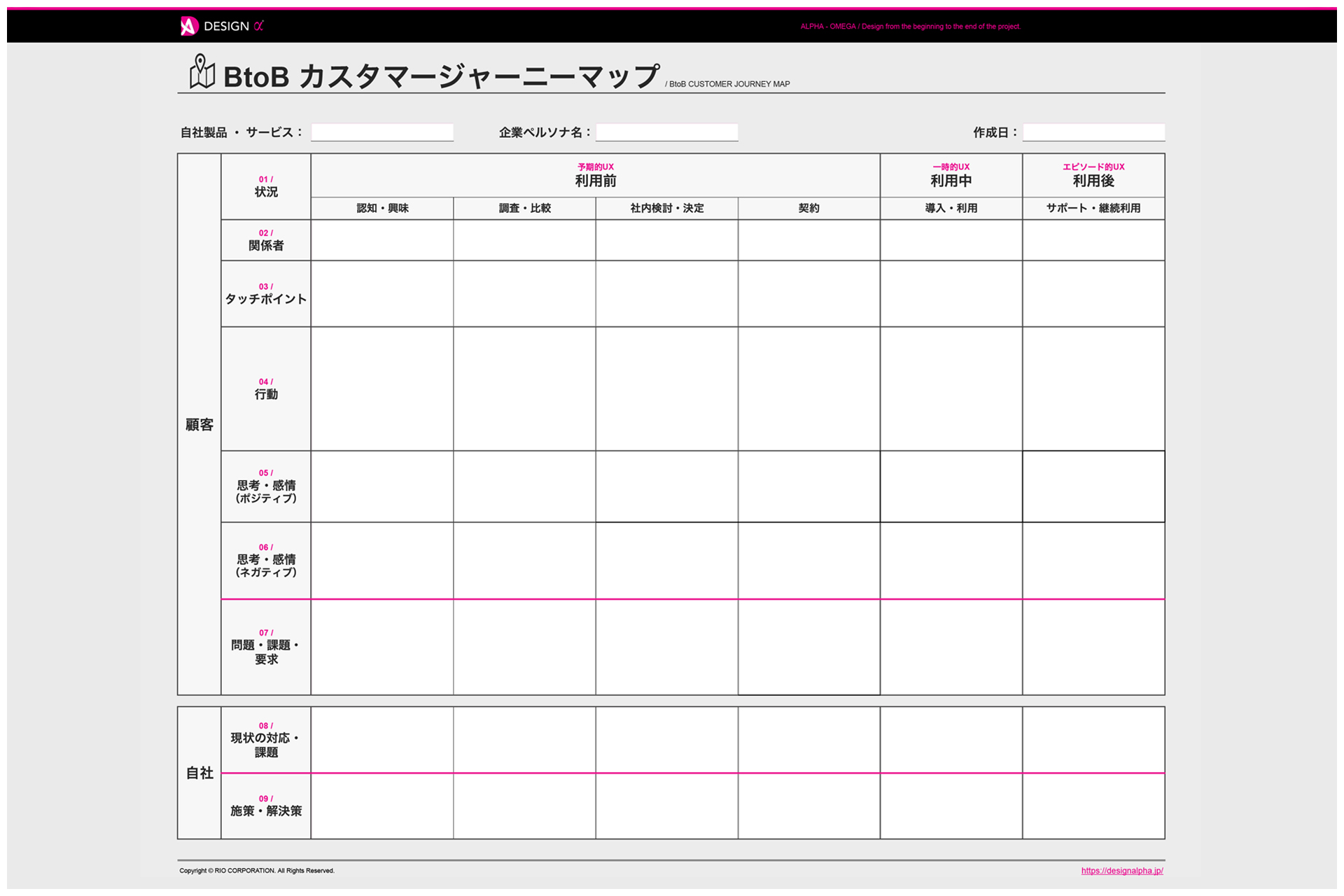Click the 現状の対応・課題 row label
The height and width of the screenshot is (896, 1344).
[266, 740]
